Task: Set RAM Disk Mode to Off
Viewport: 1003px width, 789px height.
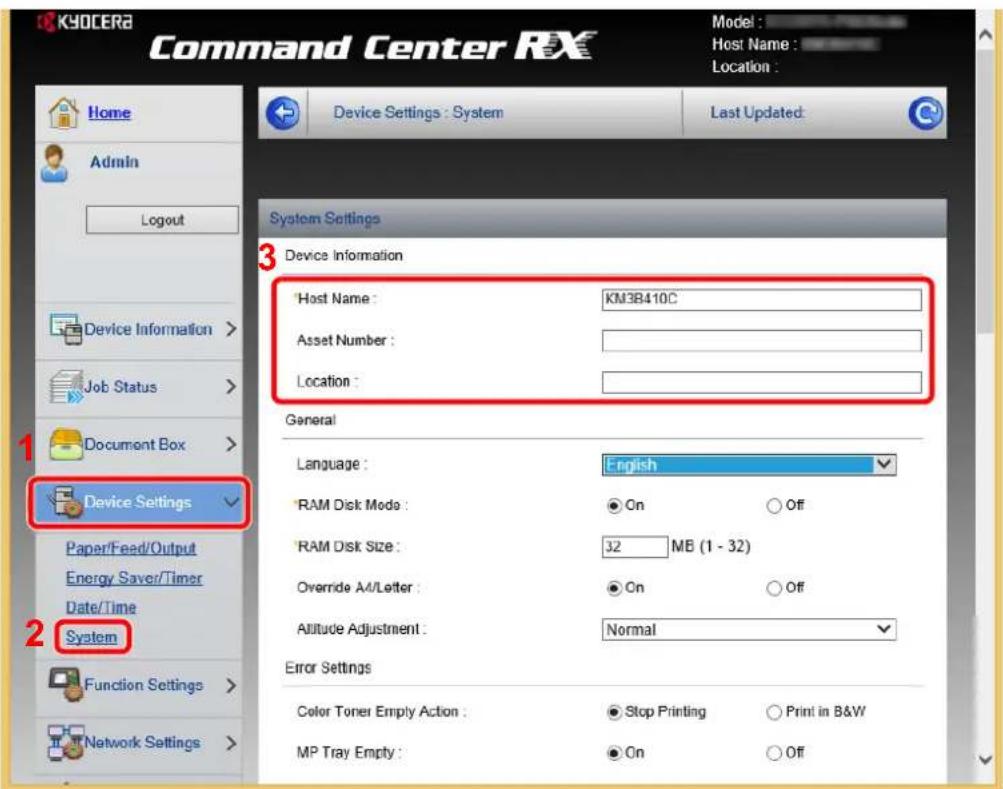Action: [773, 506]
